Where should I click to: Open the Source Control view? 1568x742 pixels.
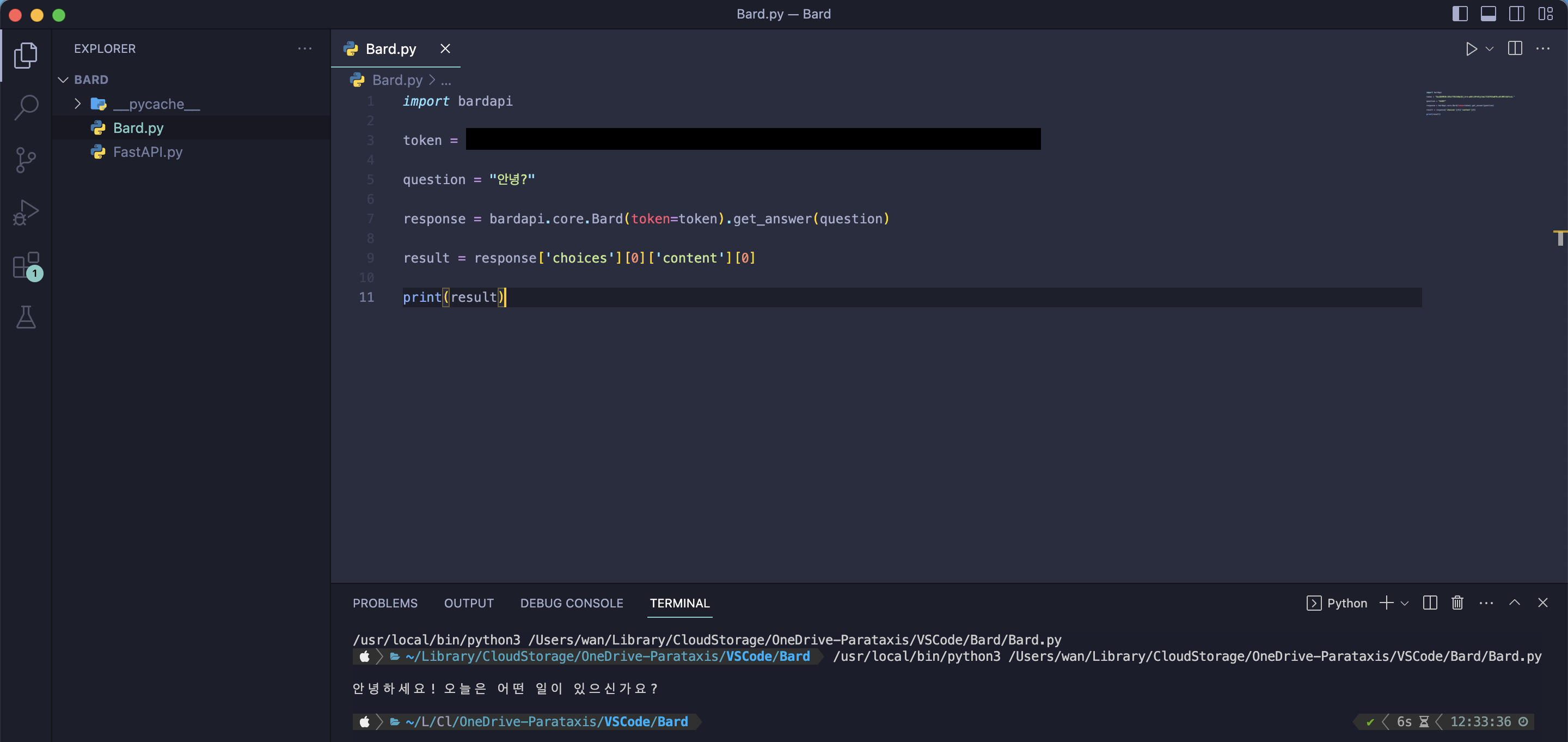click(x=26, y=160)
